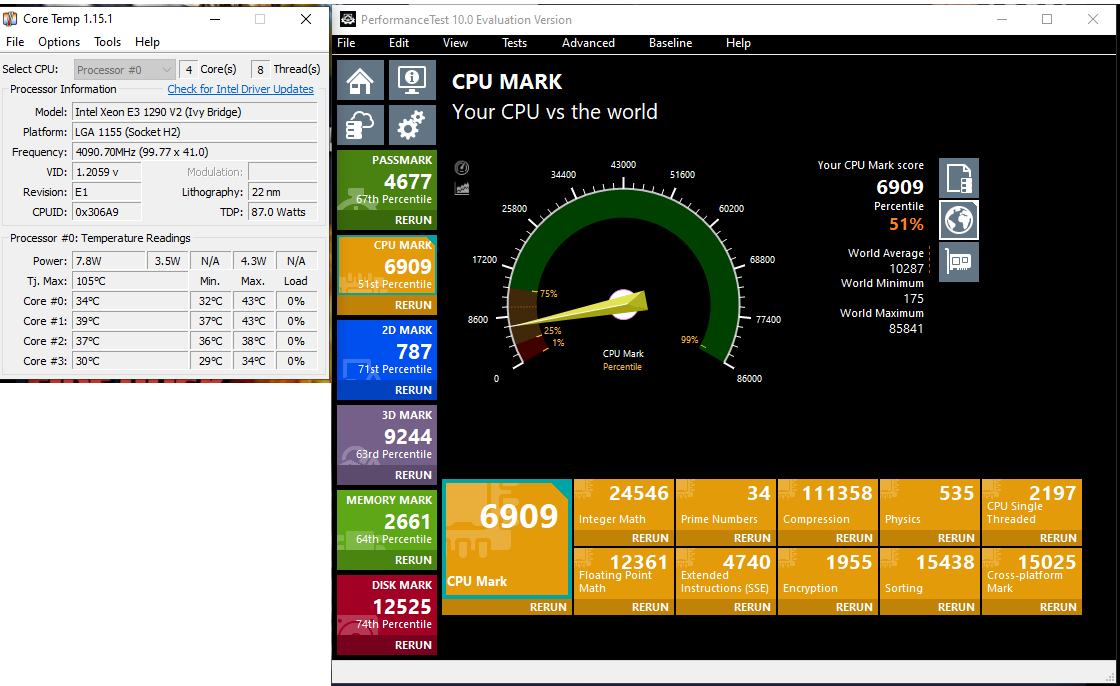Rerun the Encryption test

[854, 607]
